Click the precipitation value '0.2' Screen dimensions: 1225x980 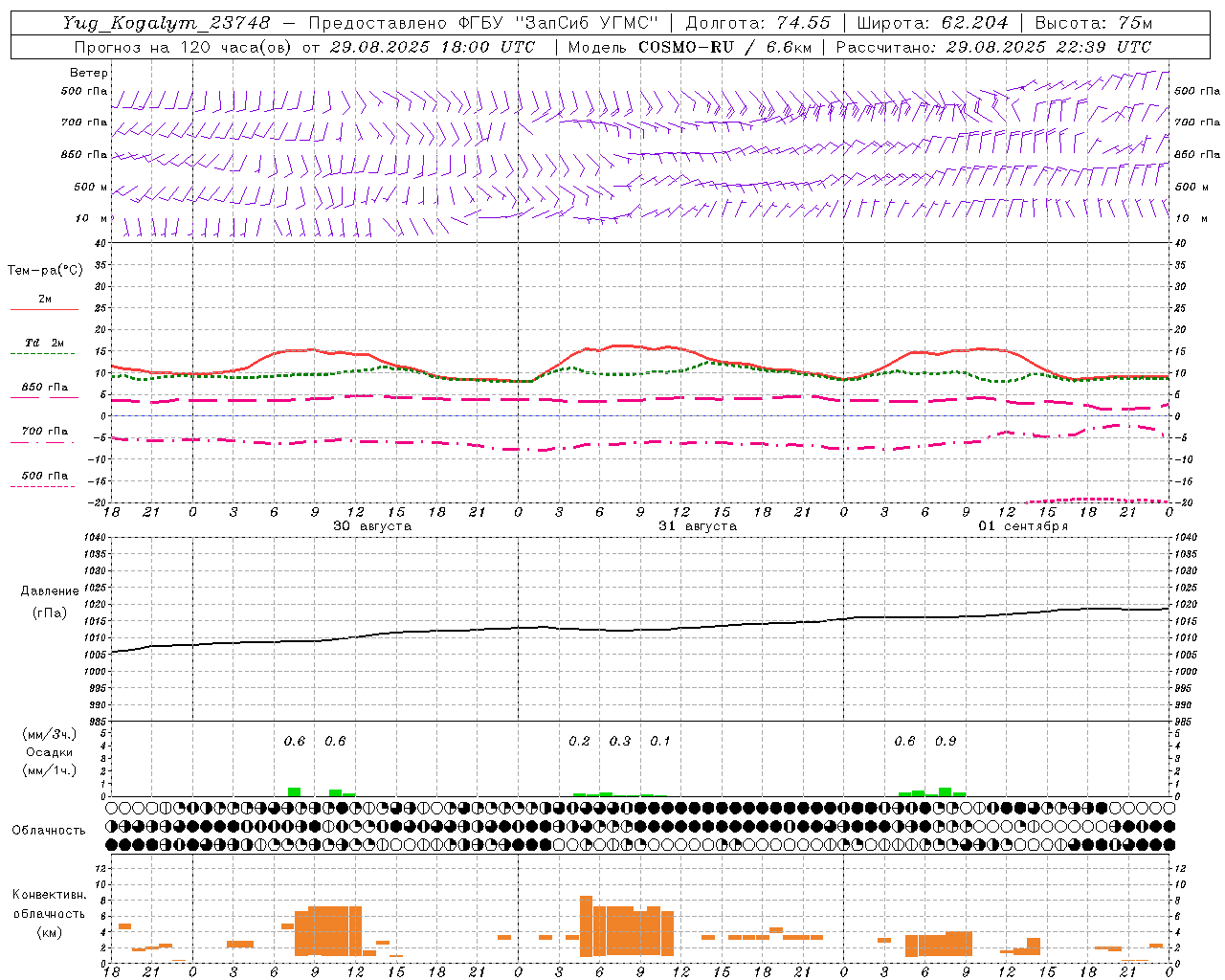point(579,742)
